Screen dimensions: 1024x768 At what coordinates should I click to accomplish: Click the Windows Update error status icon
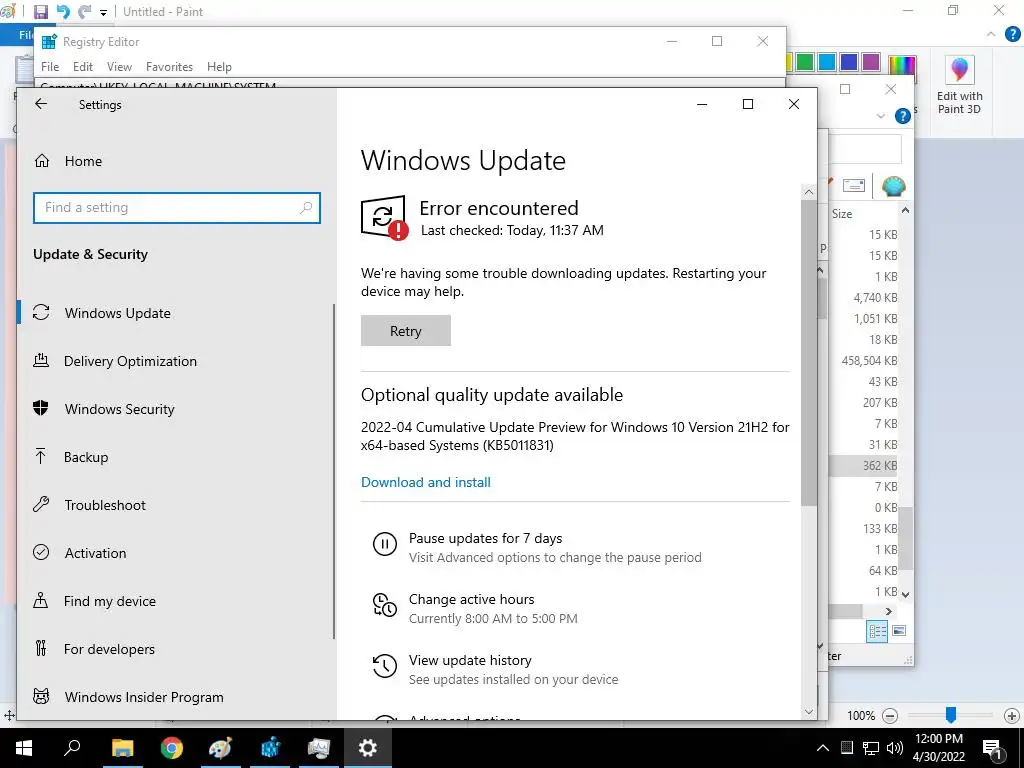(384, 217)
